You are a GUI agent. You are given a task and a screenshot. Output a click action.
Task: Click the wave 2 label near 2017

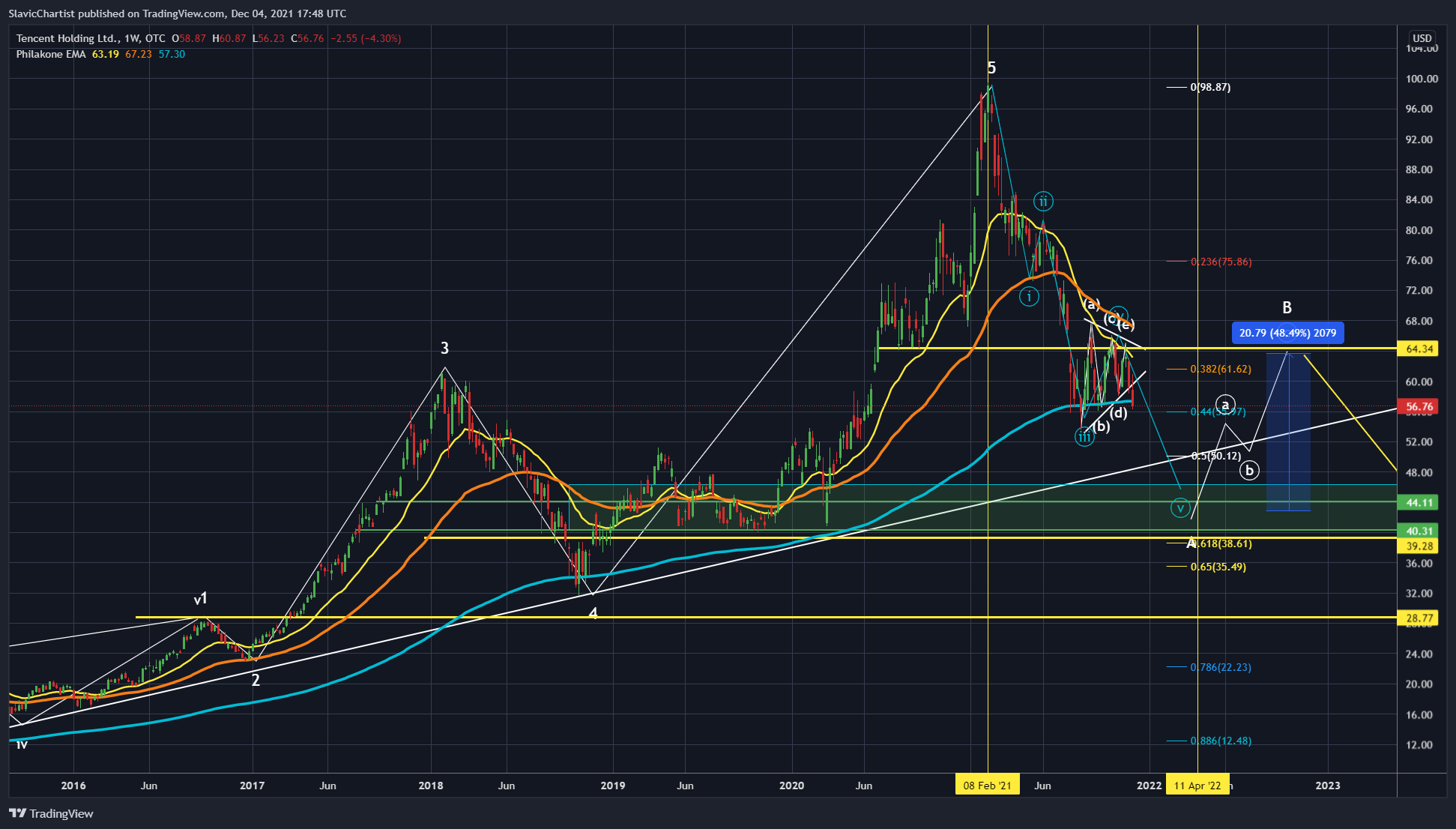tap(256, 680)
